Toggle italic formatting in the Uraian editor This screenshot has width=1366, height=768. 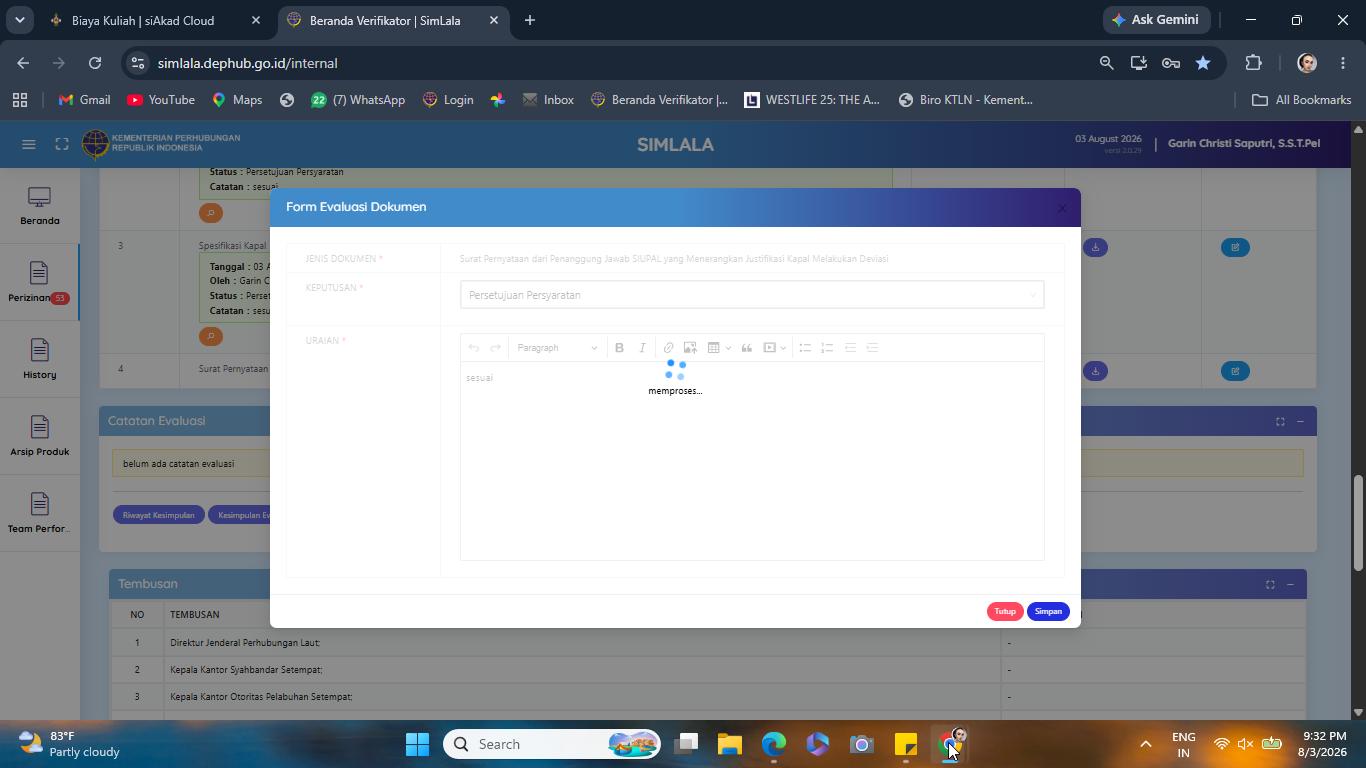tap(642, 348)
